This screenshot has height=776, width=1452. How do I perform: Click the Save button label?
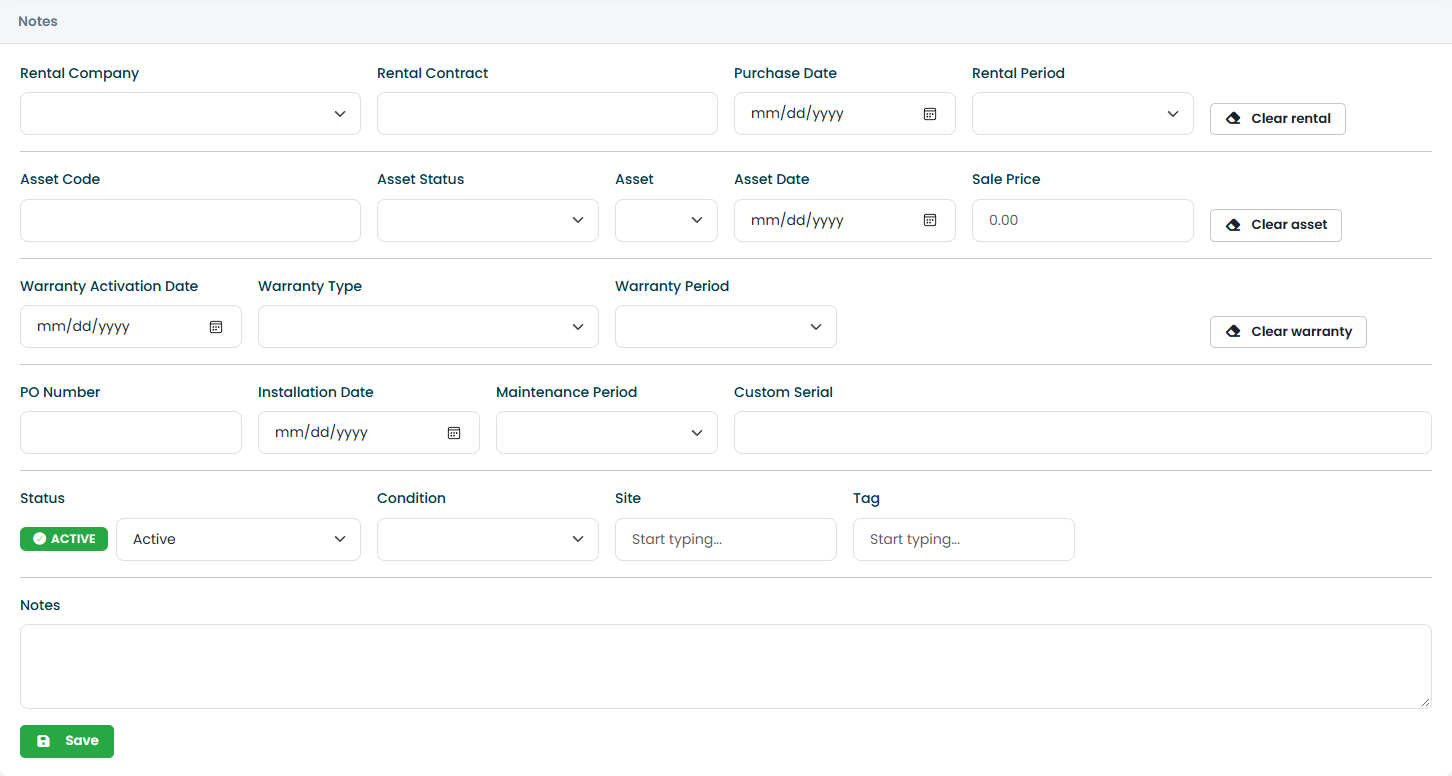[x=82, y=741]
